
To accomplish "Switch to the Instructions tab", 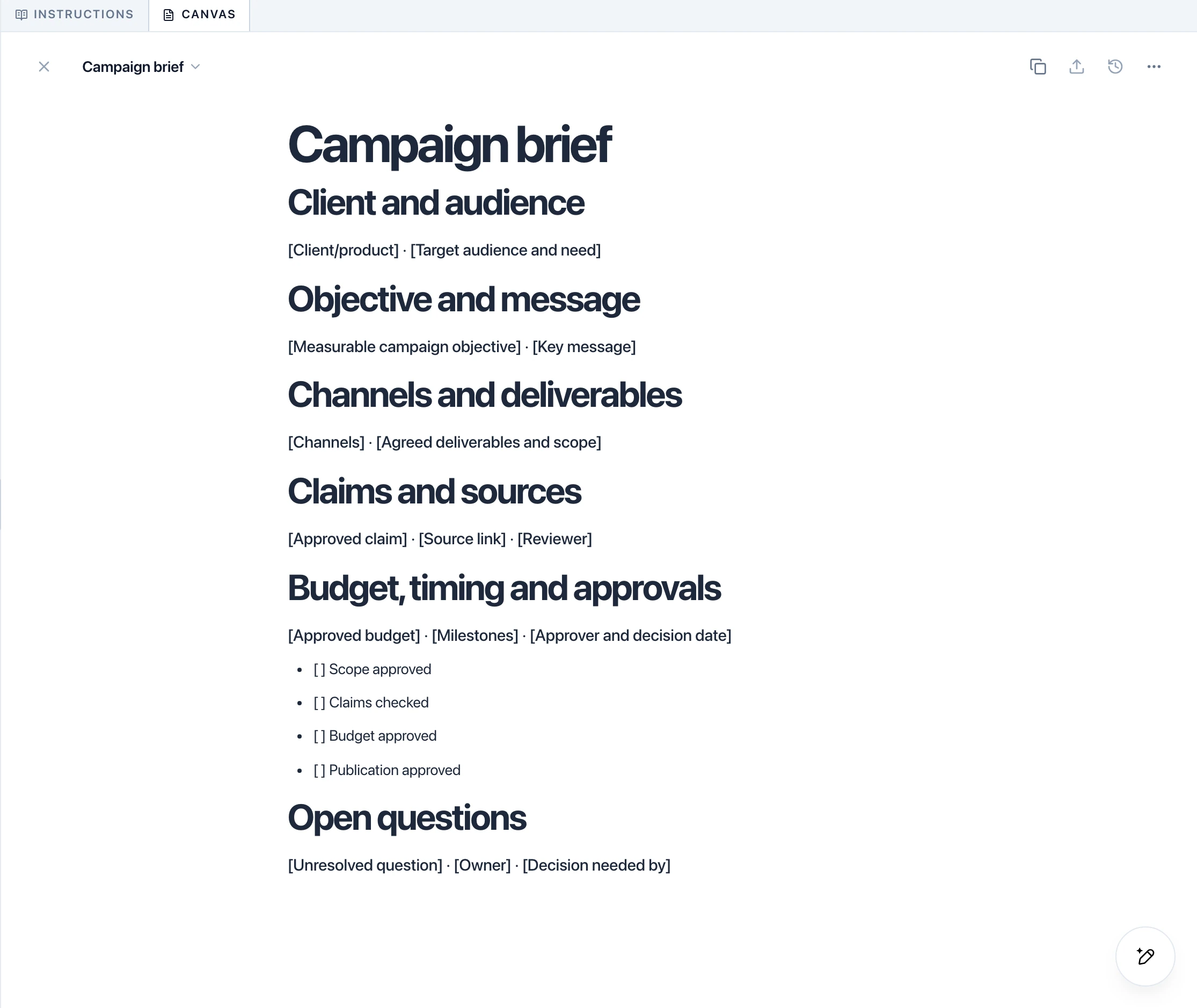I will pos(75,15).
